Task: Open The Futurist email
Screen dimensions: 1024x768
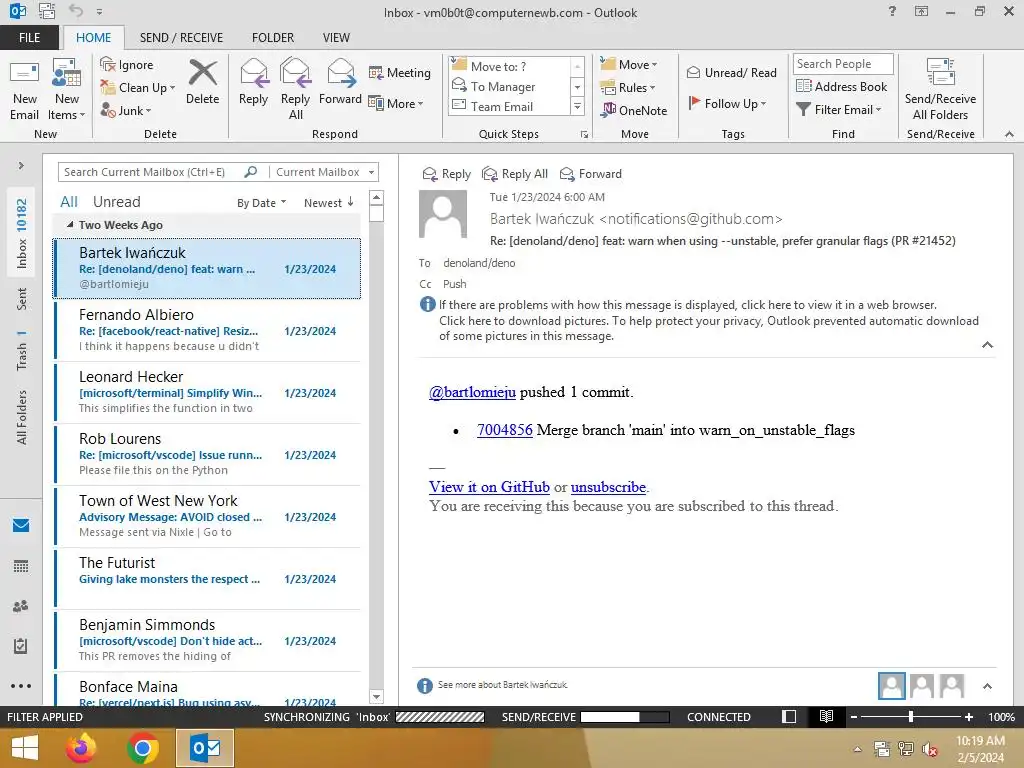Action: (x=208, y=578)
